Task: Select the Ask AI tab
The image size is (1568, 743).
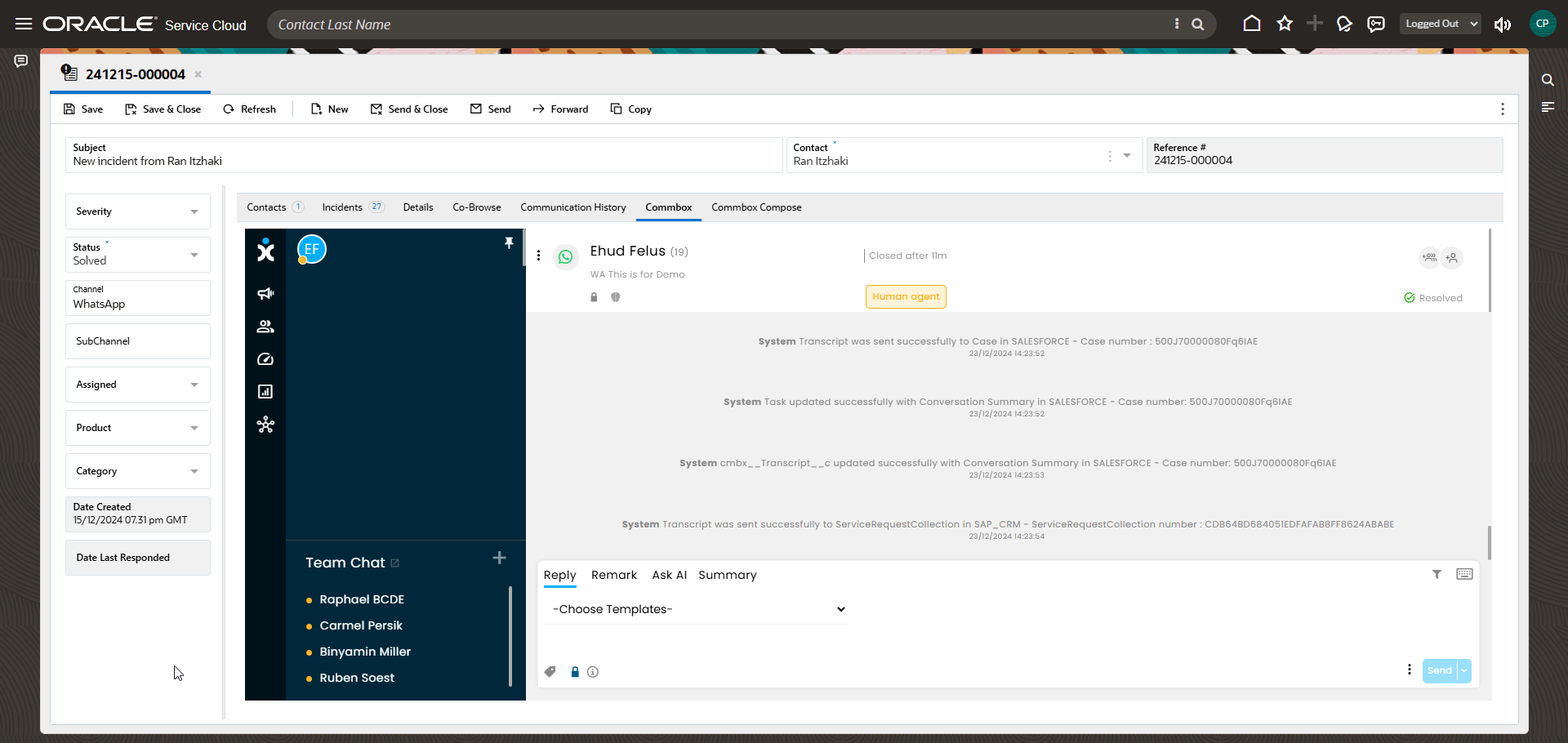Action: point(669,575)
